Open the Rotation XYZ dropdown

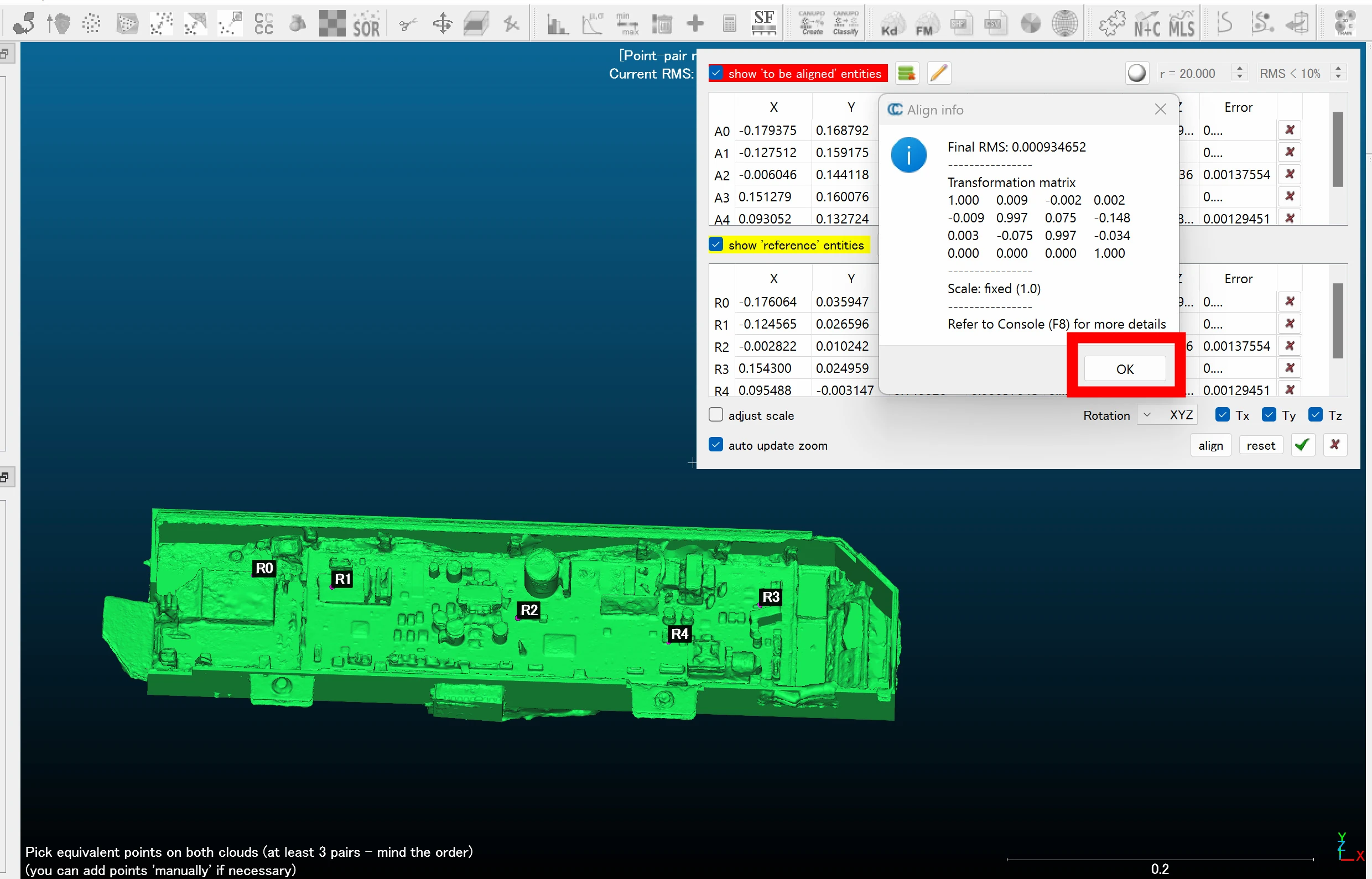point(1167,415)
